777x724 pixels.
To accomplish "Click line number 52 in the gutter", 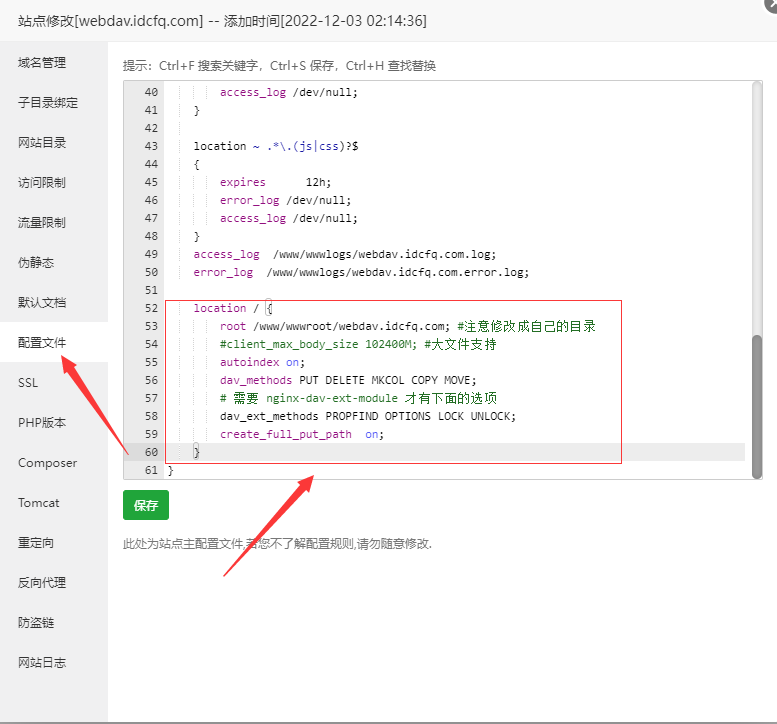I will [151, 308].
